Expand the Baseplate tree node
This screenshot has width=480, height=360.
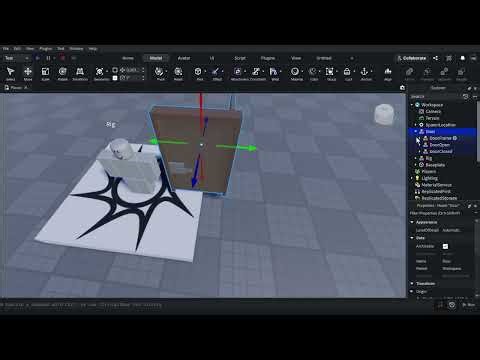pos(416,165)
